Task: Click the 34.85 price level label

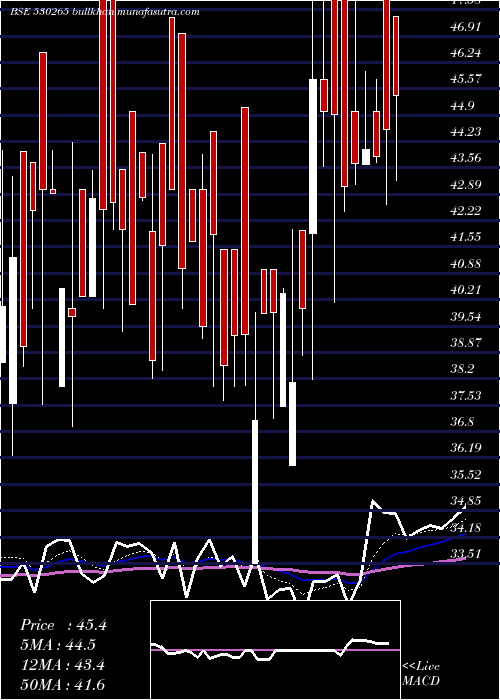Action: coord(466,500)
